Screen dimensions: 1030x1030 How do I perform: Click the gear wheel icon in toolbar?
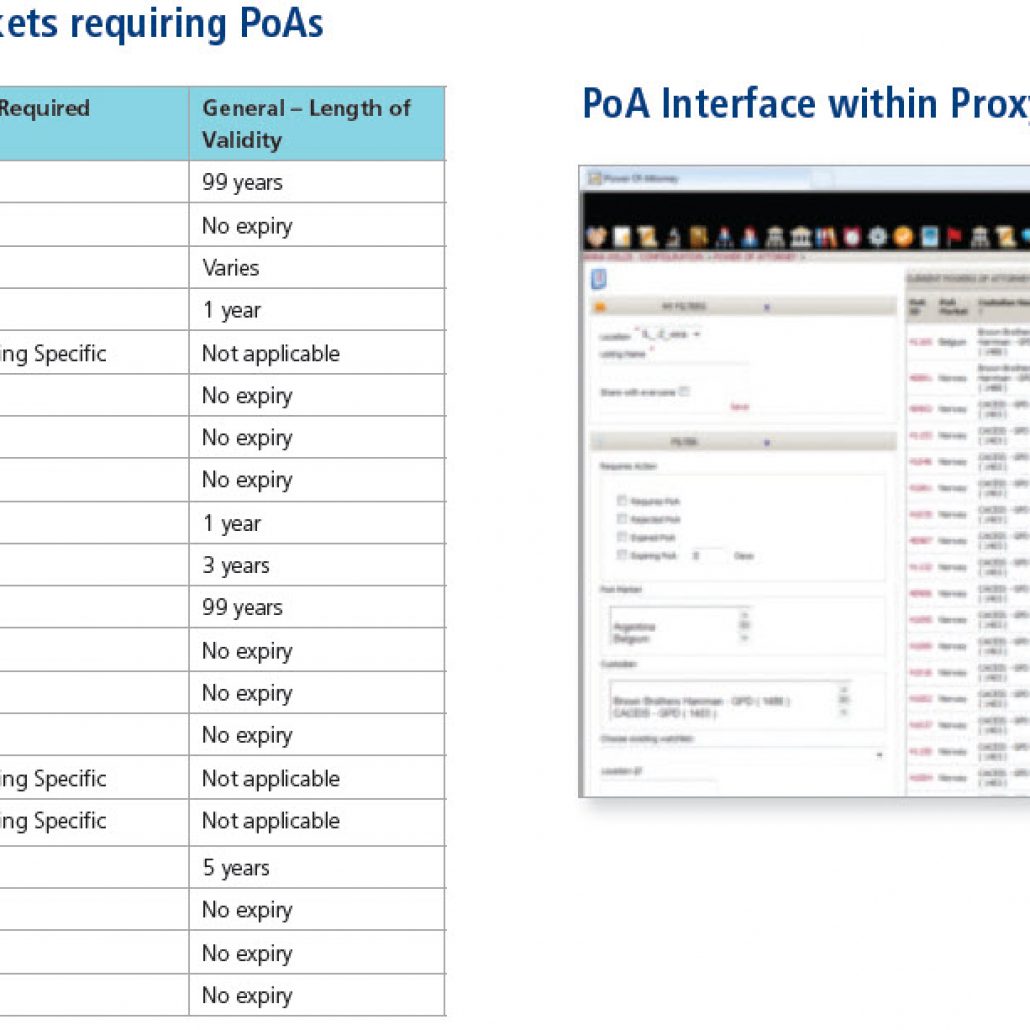coord(878,237)
